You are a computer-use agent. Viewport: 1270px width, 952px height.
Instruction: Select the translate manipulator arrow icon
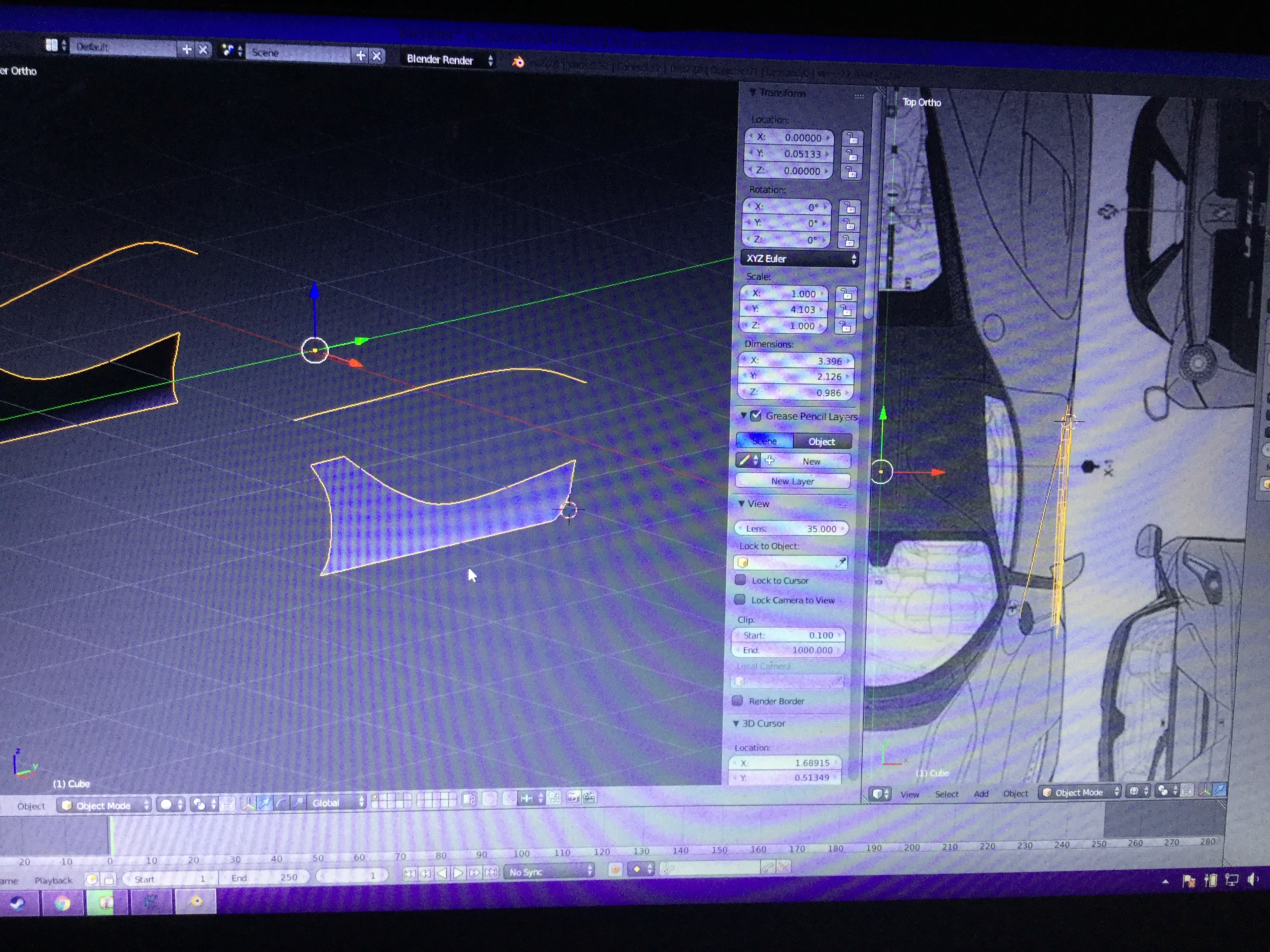pos(264,803)
